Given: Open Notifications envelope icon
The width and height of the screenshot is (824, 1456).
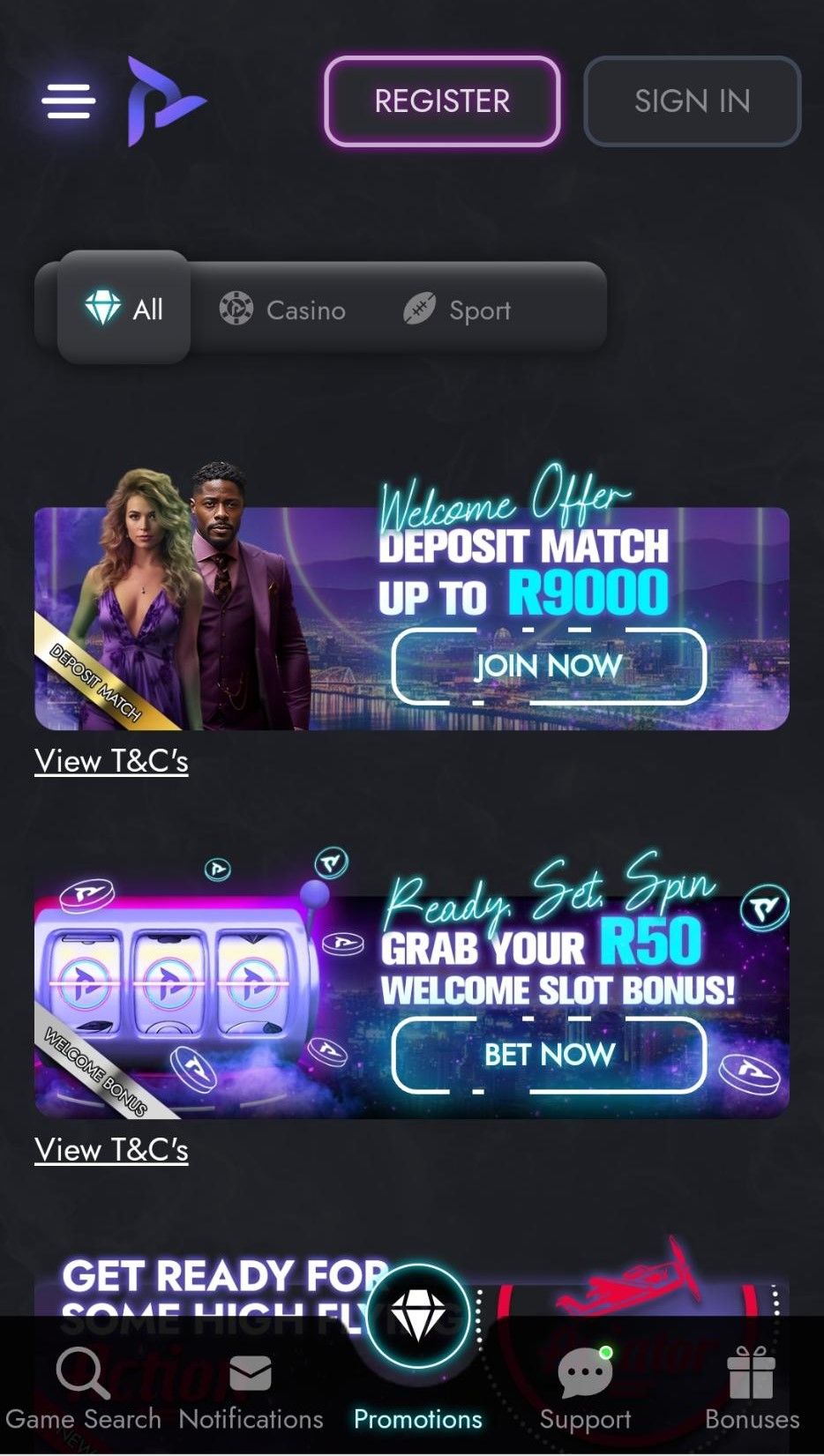Looking at the screenshot, I should (x=251, y=1373).
